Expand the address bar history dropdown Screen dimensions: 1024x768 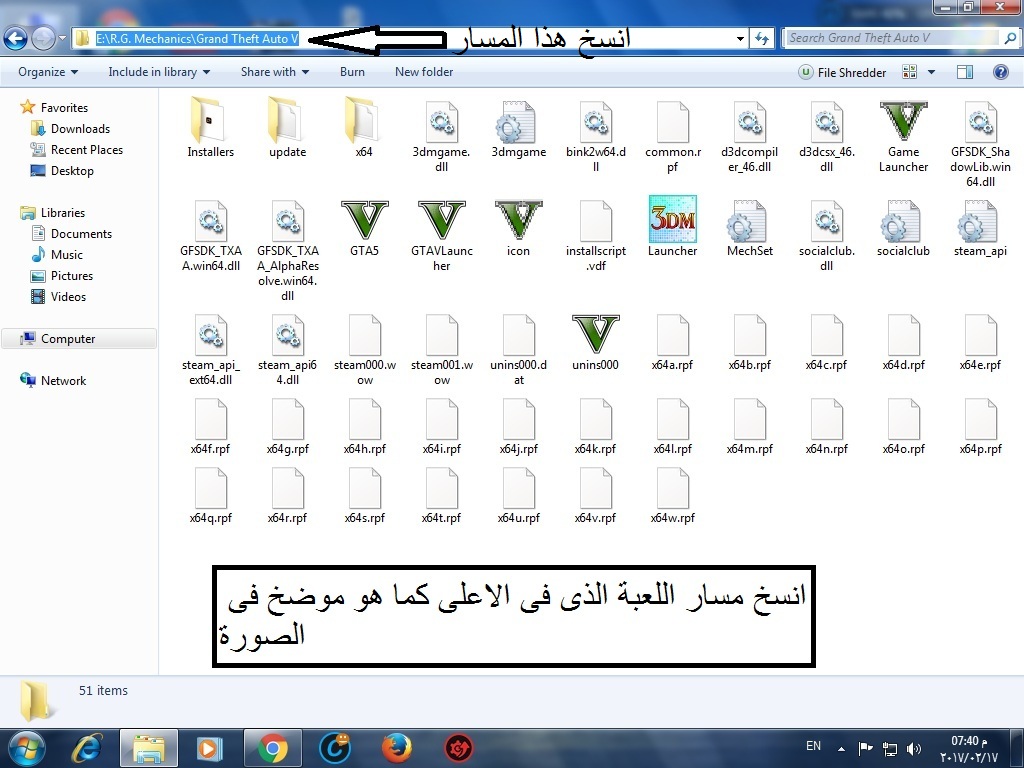[740, 39]
